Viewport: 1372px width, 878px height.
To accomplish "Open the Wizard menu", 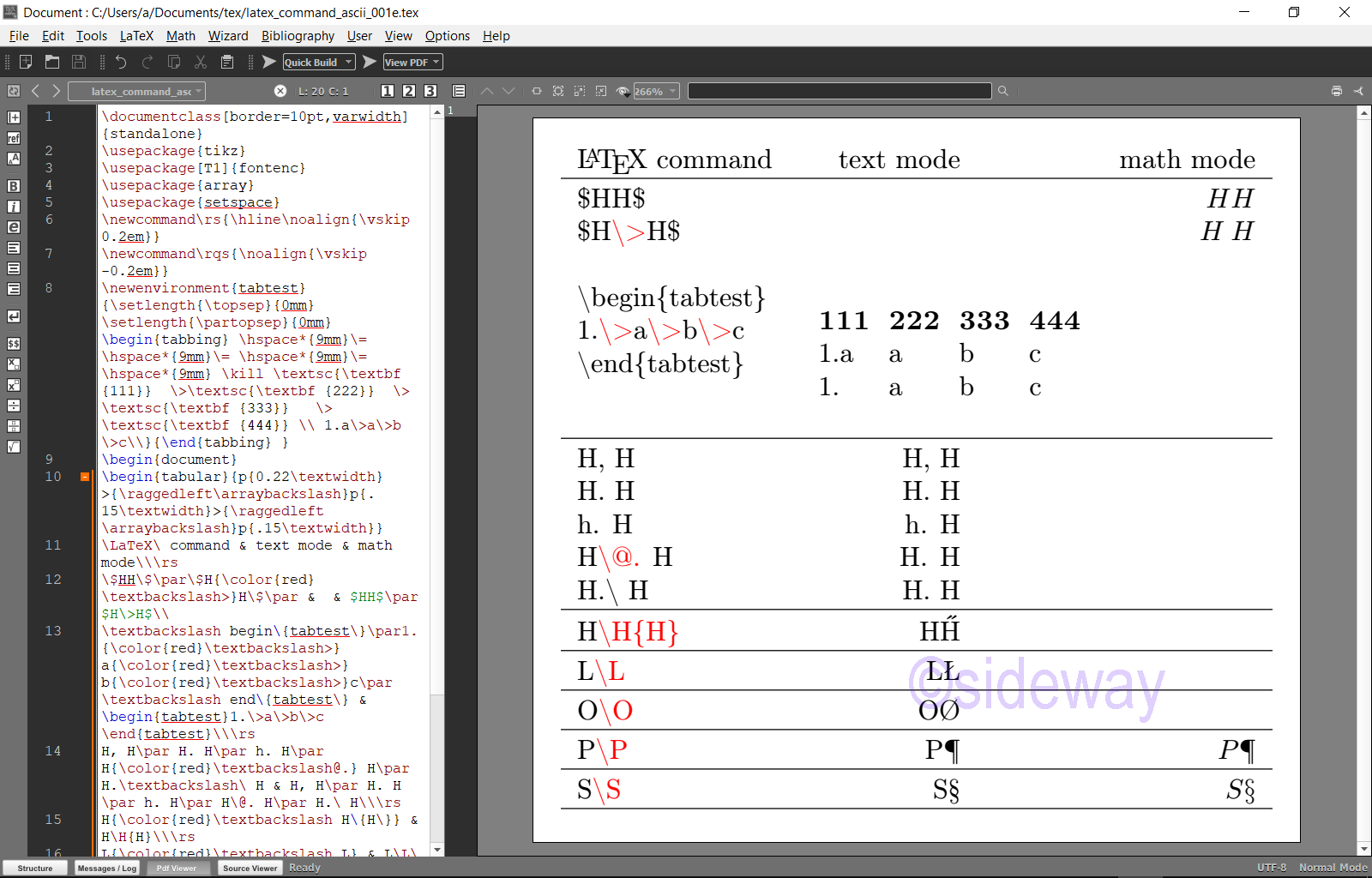I will (x=228, y=36).
